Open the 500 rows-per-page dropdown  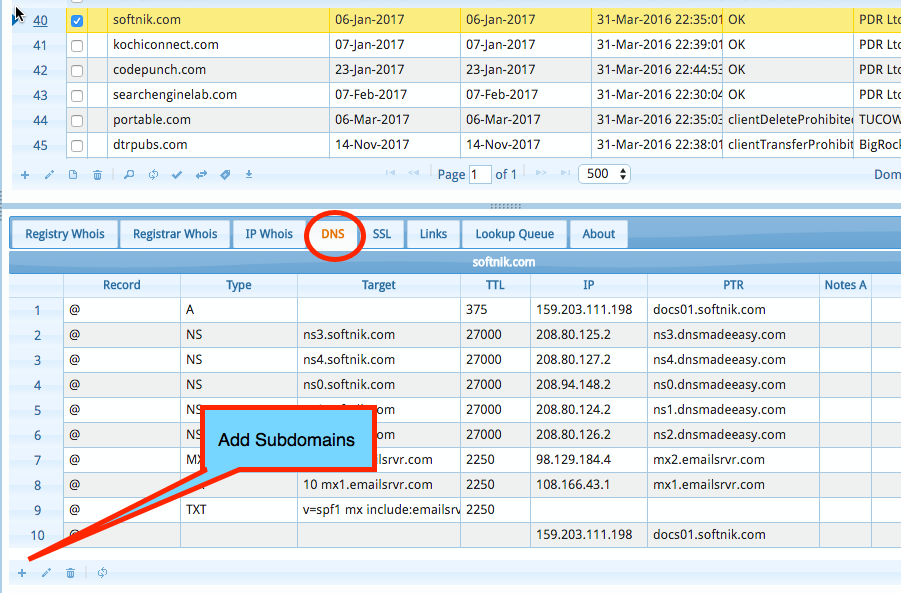pos(604,174)
